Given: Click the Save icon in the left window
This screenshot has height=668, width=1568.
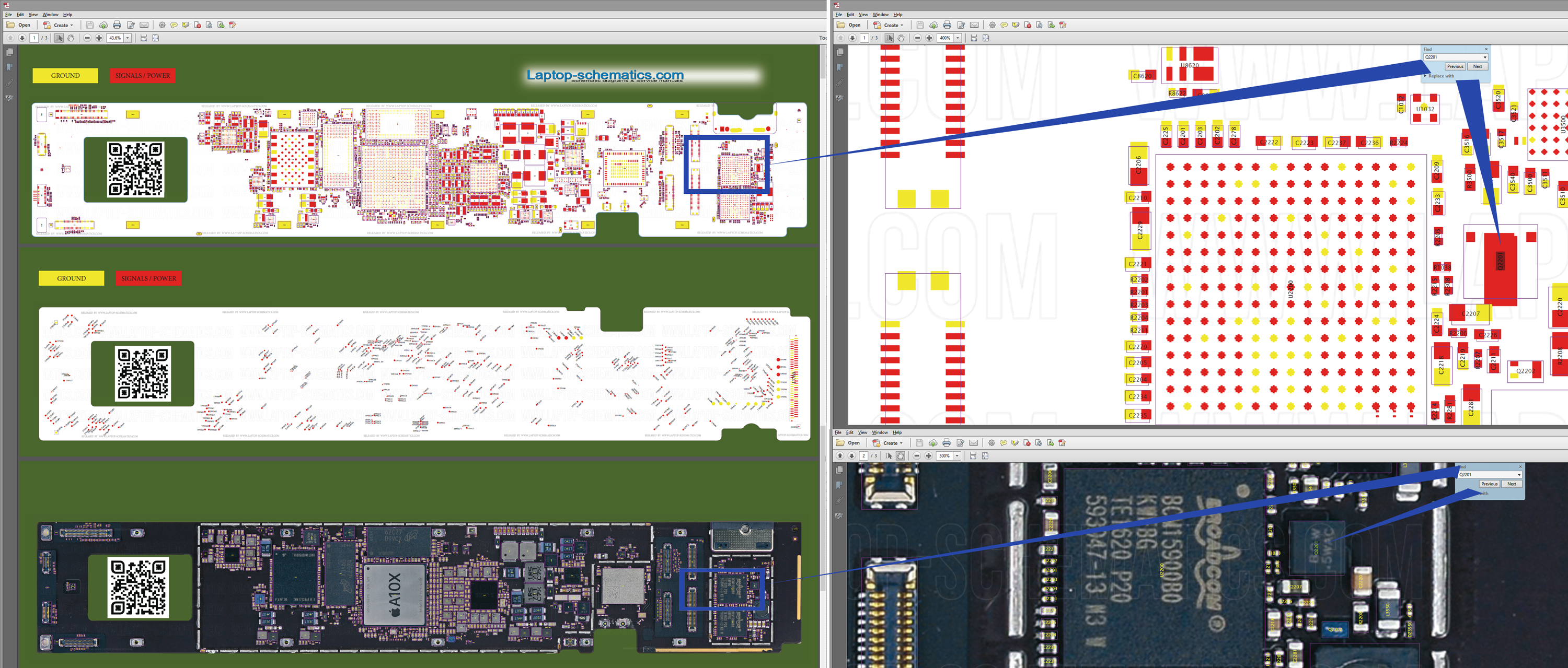Looking at the screenshot, I should tap(89, 25).
